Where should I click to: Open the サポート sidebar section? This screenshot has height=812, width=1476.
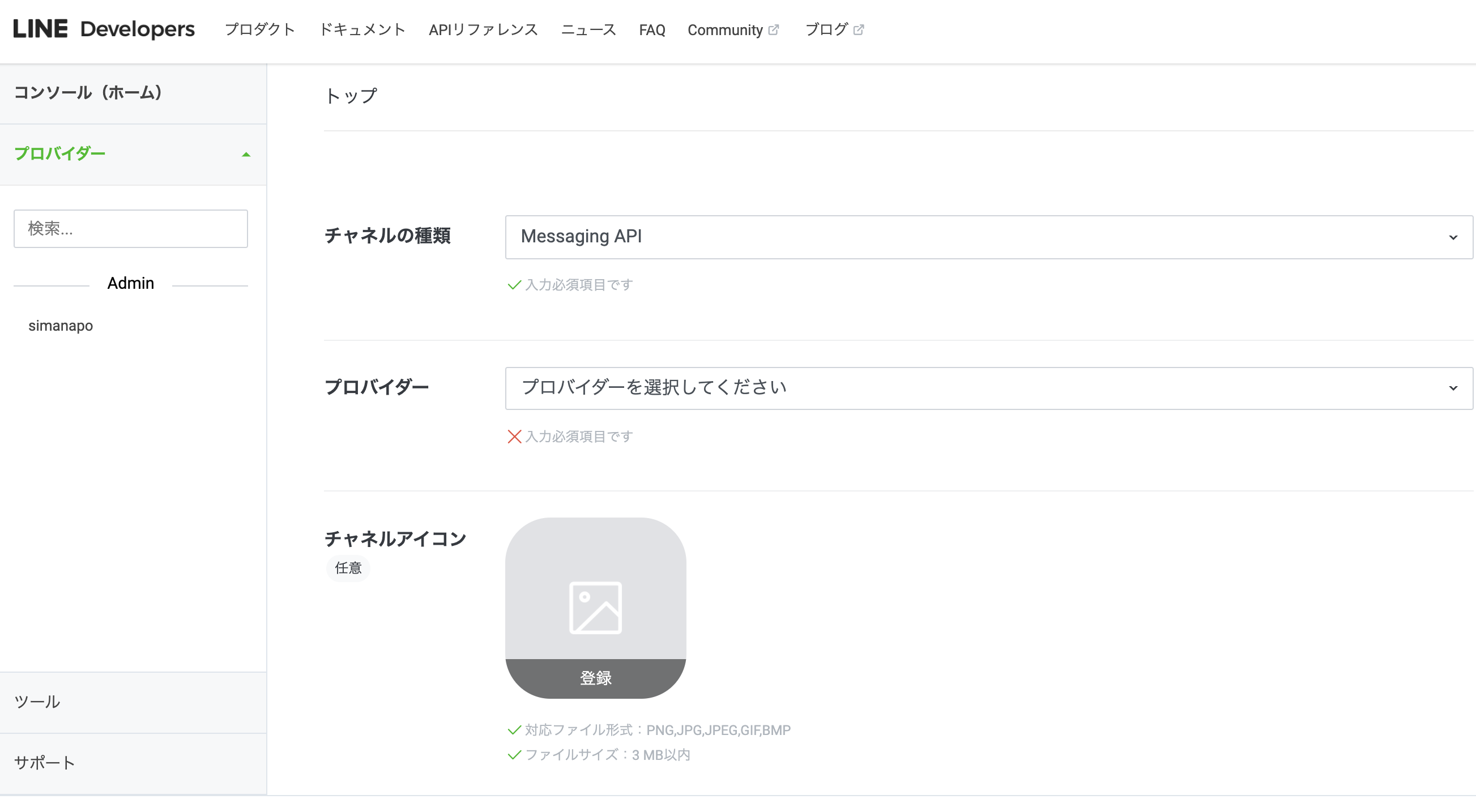click(x=133, y=763)
